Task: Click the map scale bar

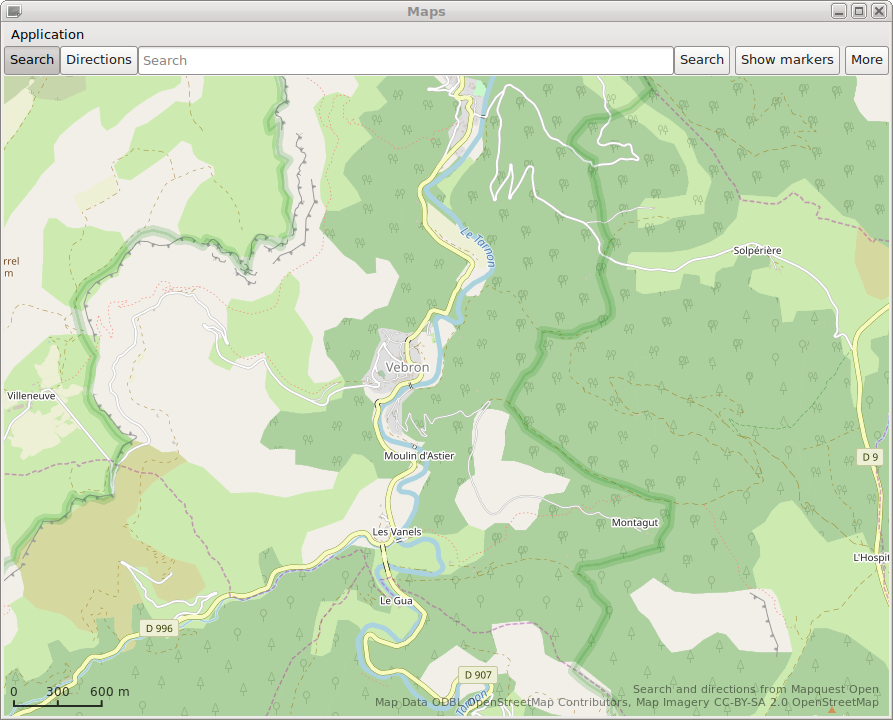Action: click(58, 698)
